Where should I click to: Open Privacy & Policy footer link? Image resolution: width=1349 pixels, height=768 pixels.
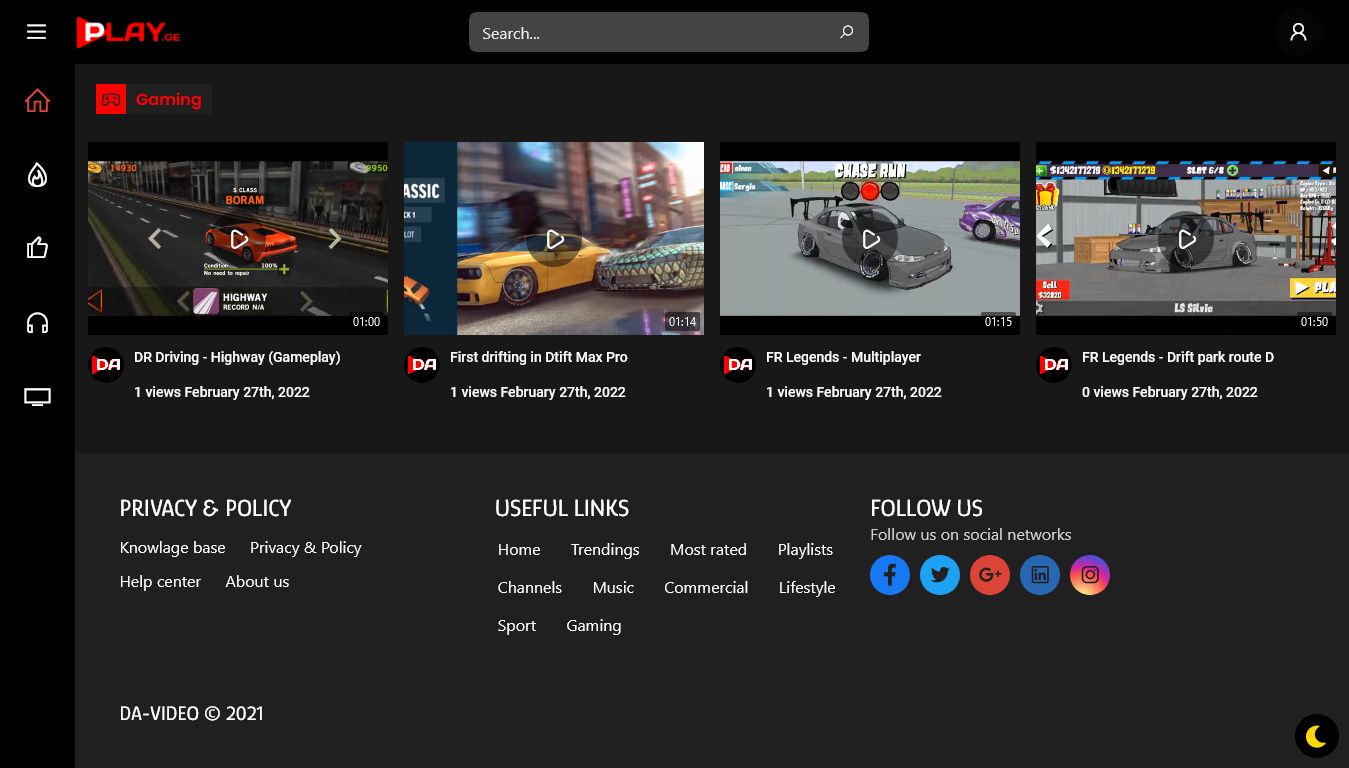click(305, 547)
